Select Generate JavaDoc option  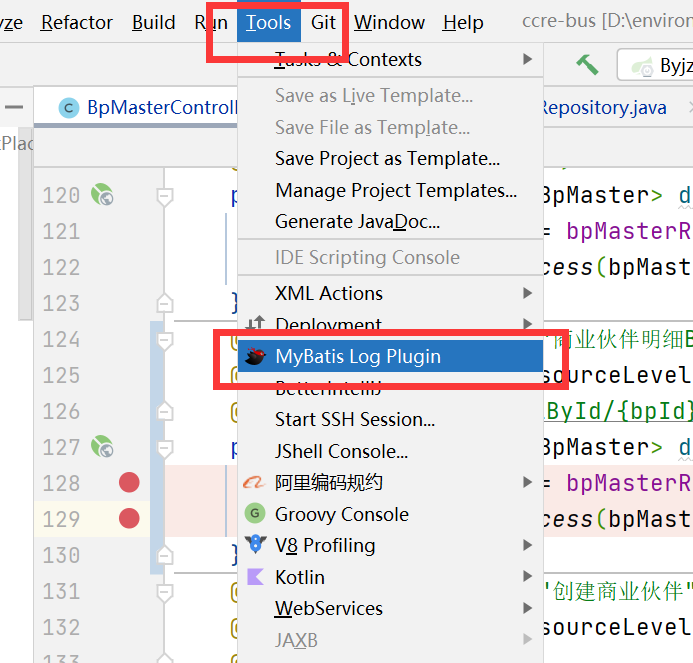click(x=390, y=222)
